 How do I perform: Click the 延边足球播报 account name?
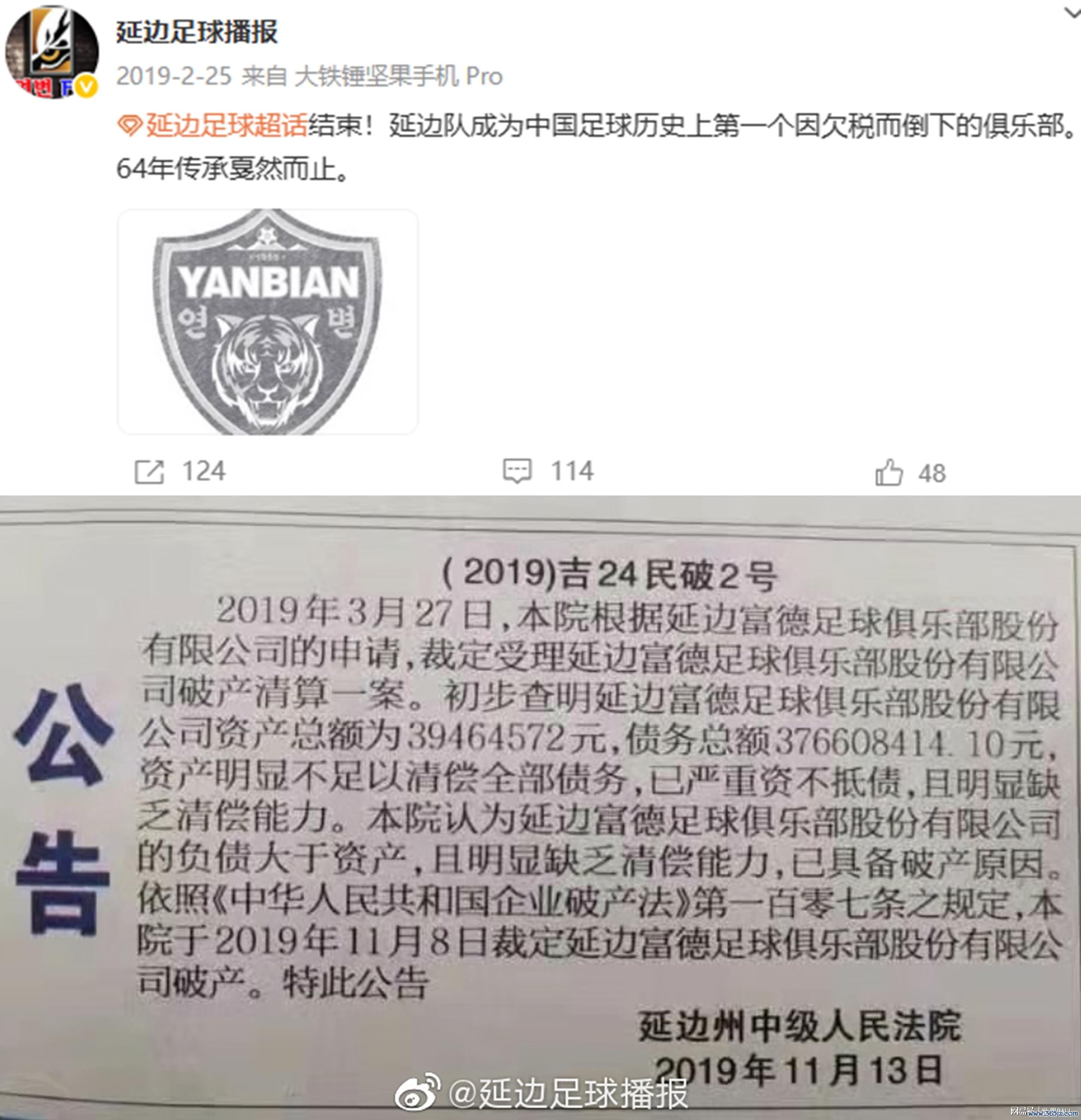click(197, 31)
